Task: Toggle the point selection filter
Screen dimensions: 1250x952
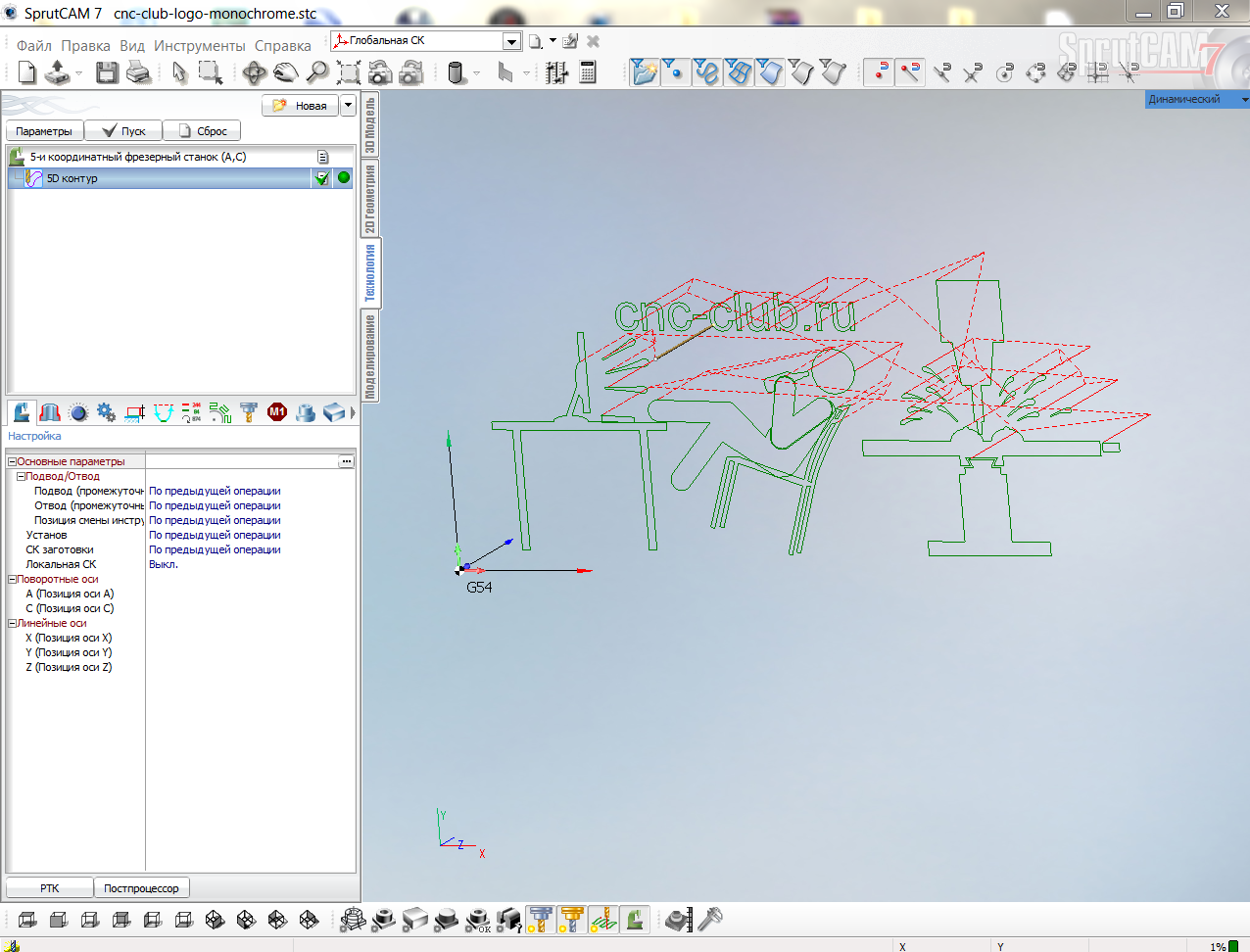Action: 675,72
